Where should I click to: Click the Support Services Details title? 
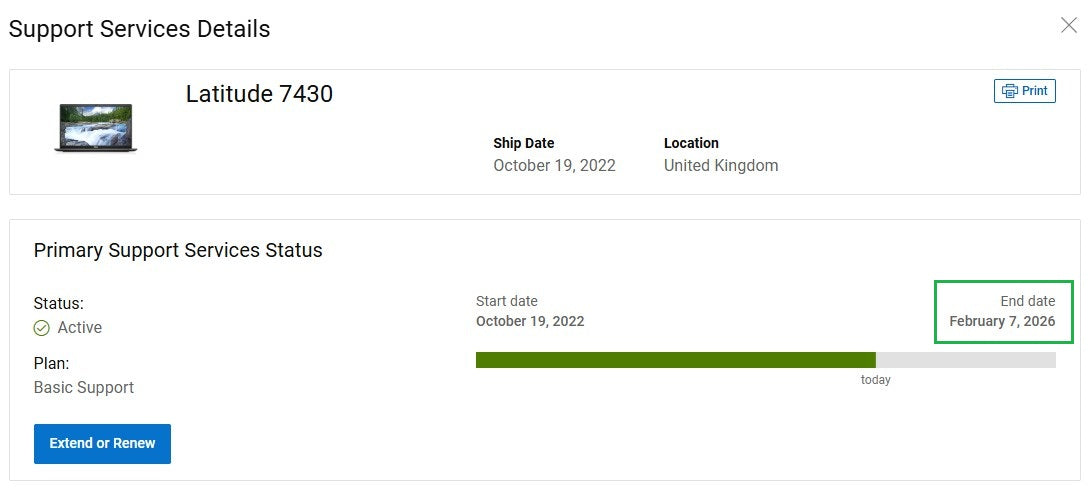pos(139,29)
